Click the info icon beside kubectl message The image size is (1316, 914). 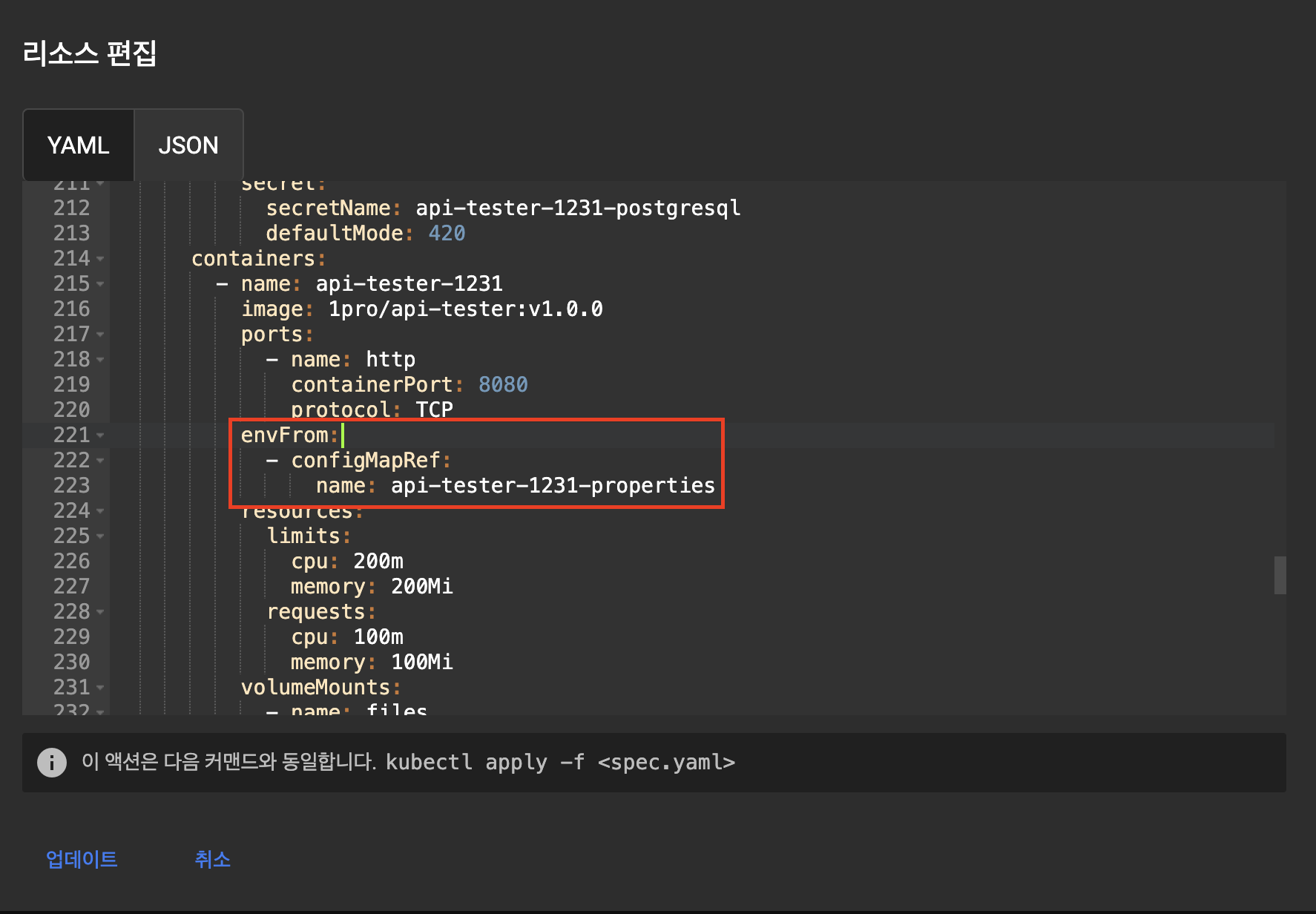52,763
